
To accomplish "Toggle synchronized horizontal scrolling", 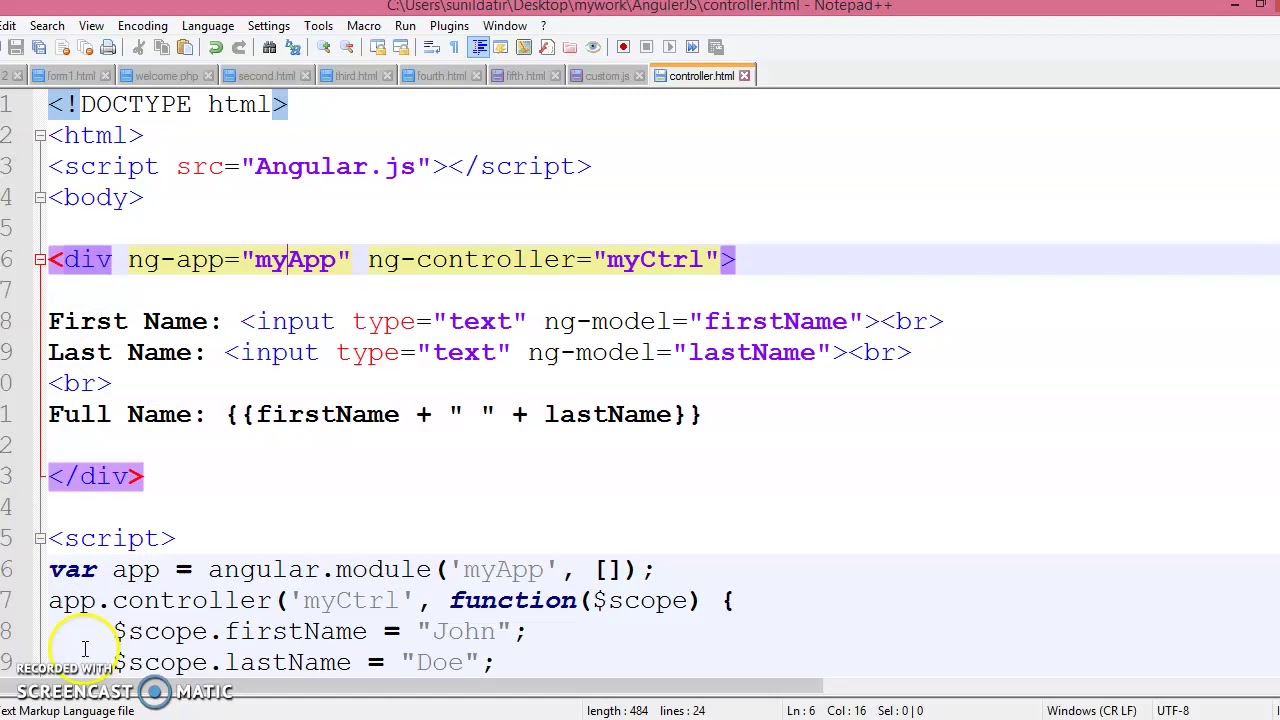I will pyautogui.click(x=400, y=47).
